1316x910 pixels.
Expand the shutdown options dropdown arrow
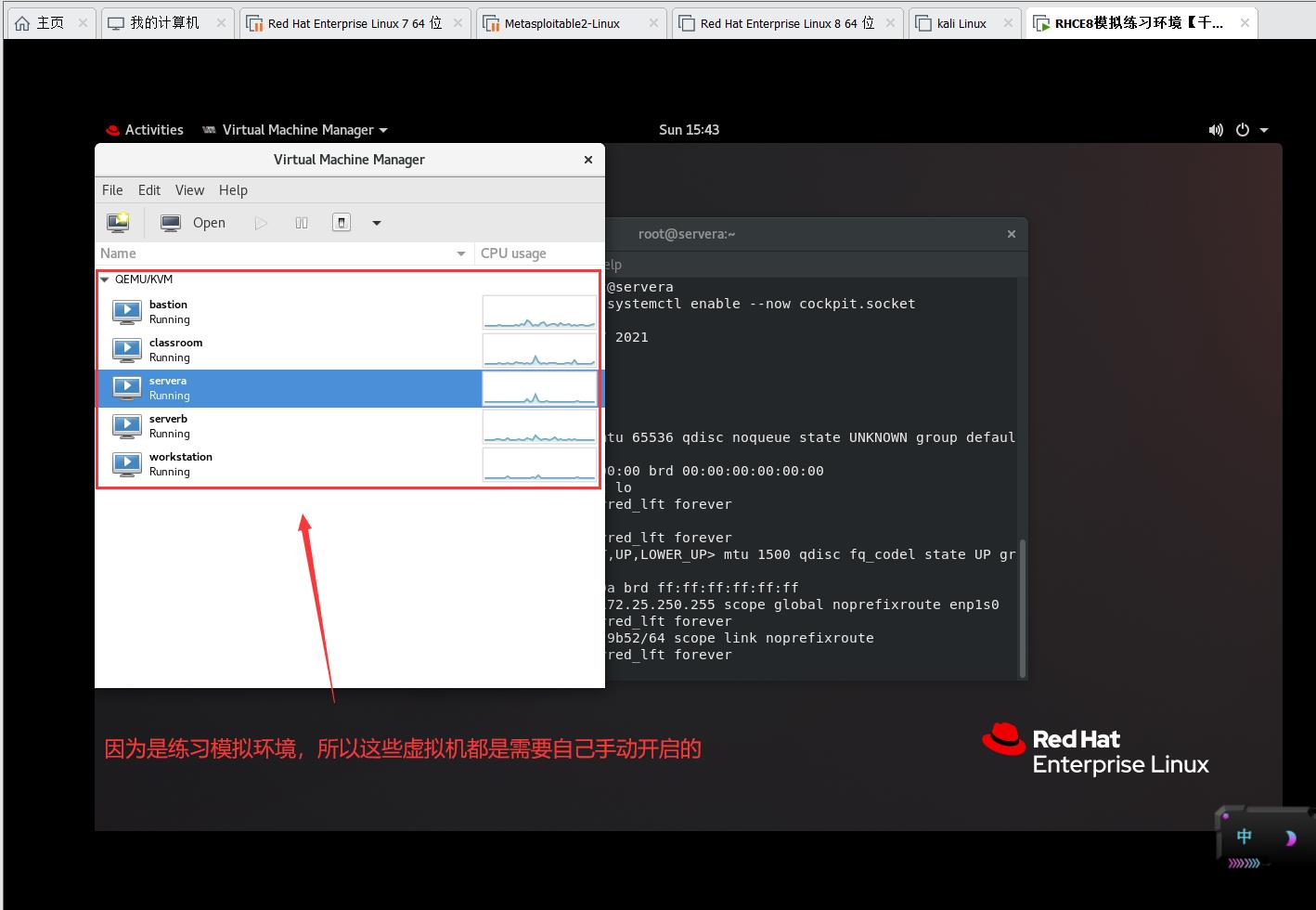[377, 223]
